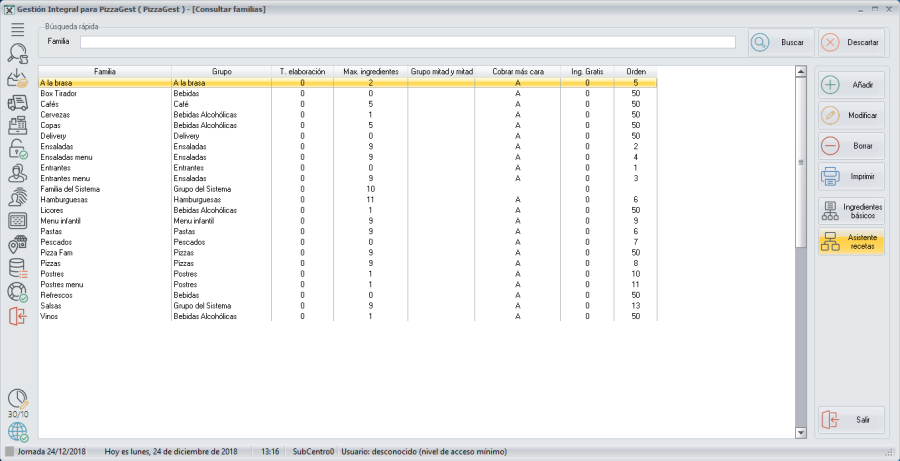Open the cash register icon in sidebar
The image size is (900, 461).
click(x=17, y=126)
